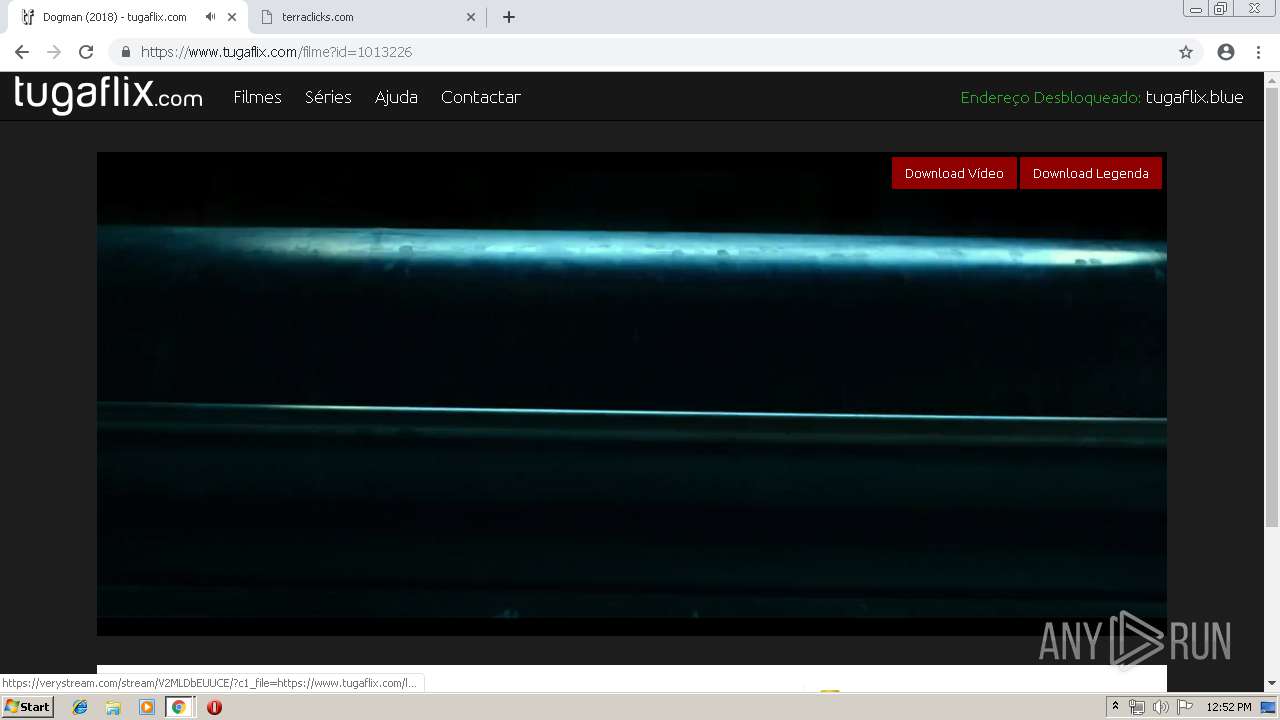This screenshot has height=720, width=1280.
Task: Click the Download Vídeo button
Action: click(x=954, y=173)
